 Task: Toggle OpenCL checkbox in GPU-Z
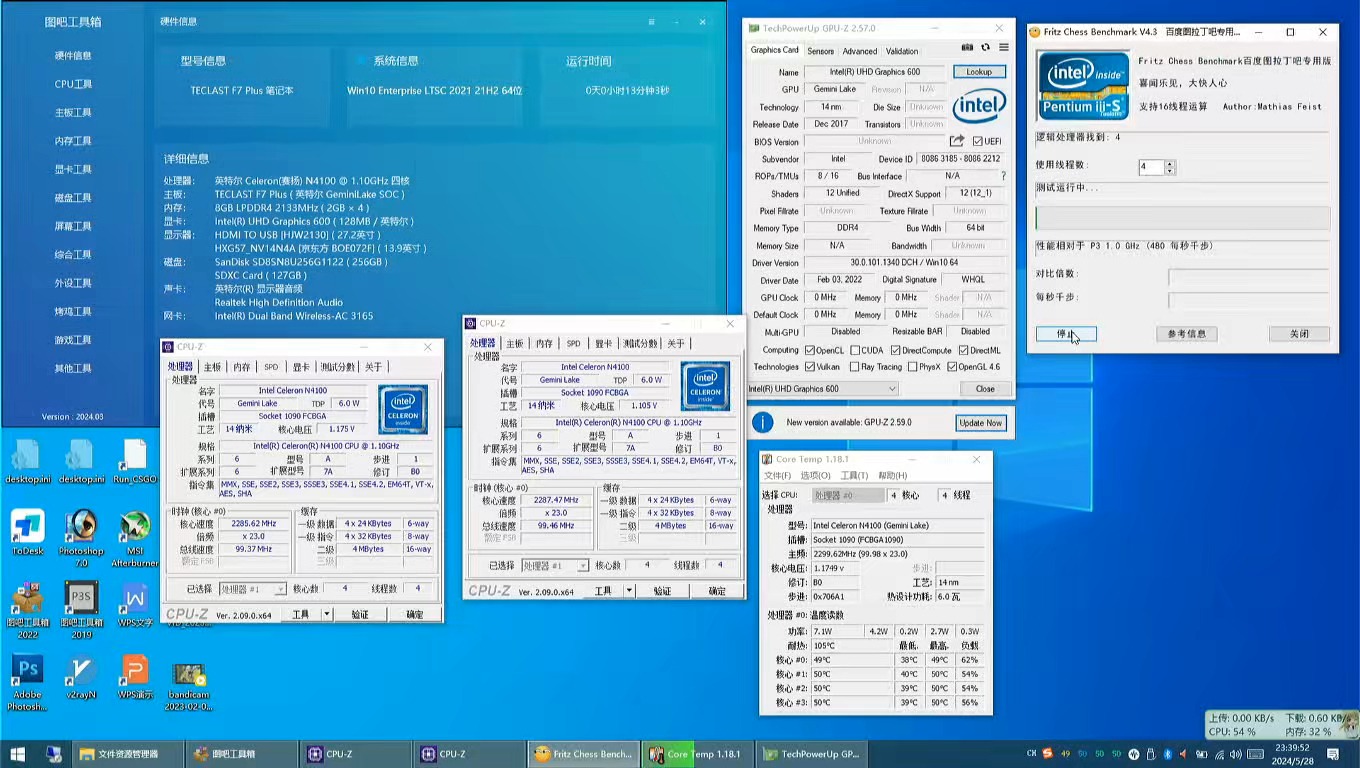click(x=809, y=350)
